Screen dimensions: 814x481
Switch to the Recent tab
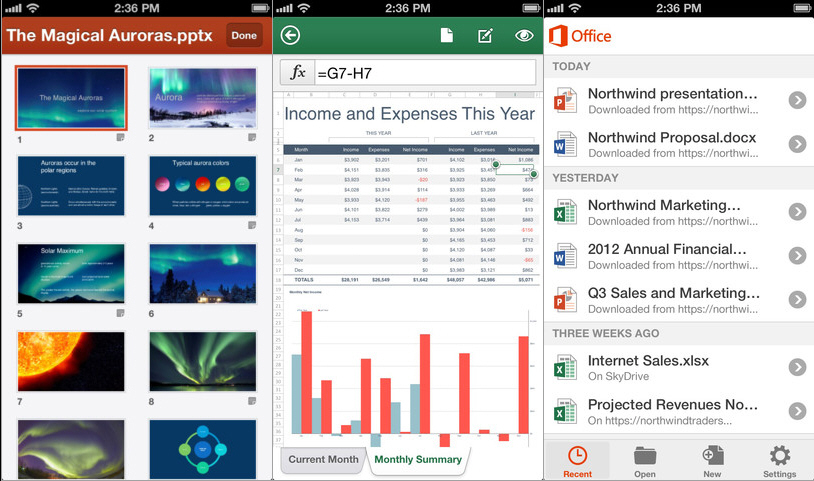[x=577, y=461]
